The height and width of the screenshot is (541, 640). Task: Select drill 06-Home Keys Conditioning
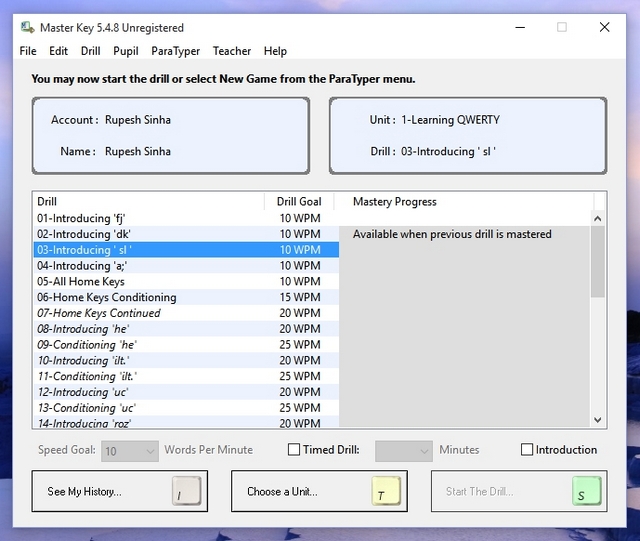(x=186, y=297)
